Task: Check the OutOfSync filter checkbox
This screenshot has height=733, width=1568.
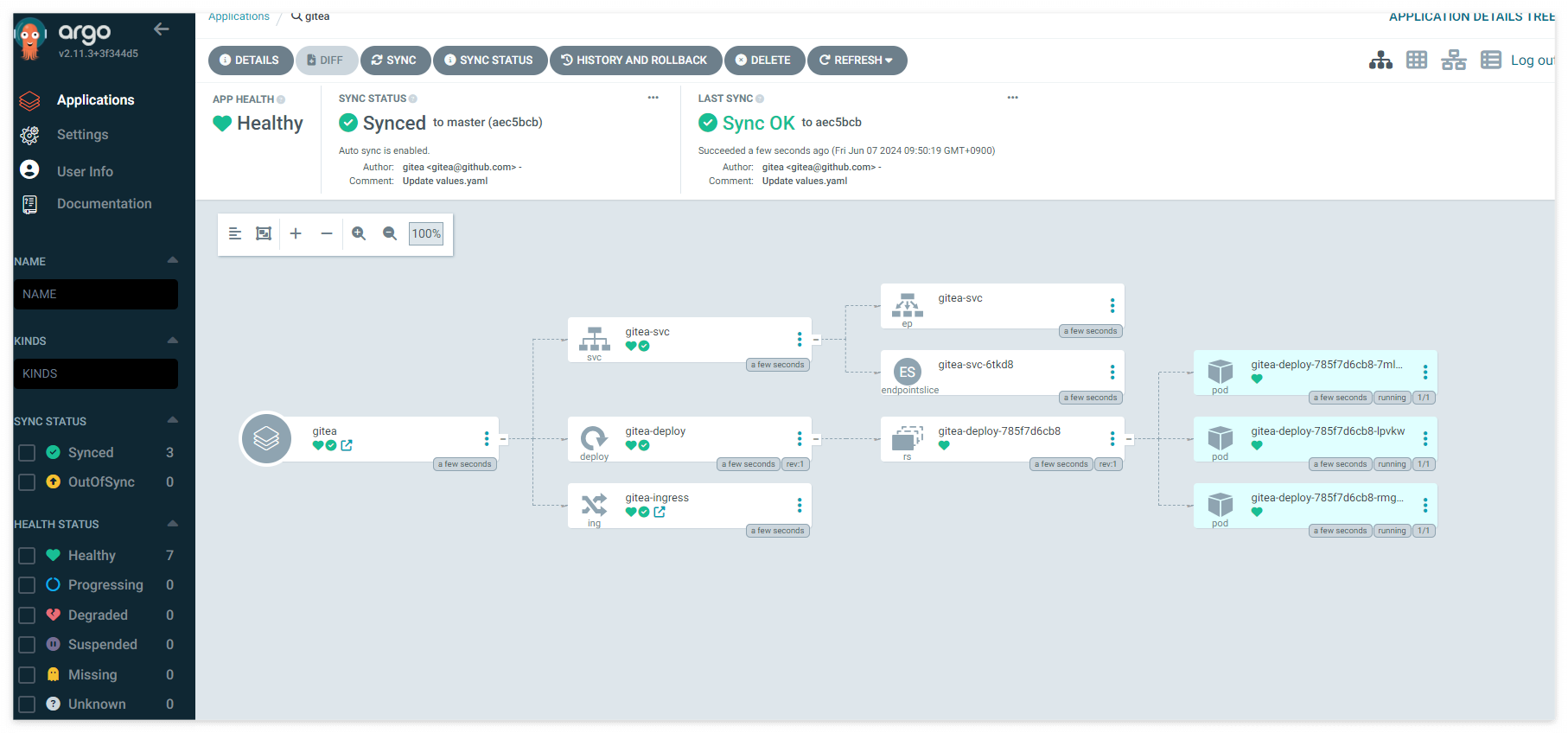Action: (x=27, y=482)
